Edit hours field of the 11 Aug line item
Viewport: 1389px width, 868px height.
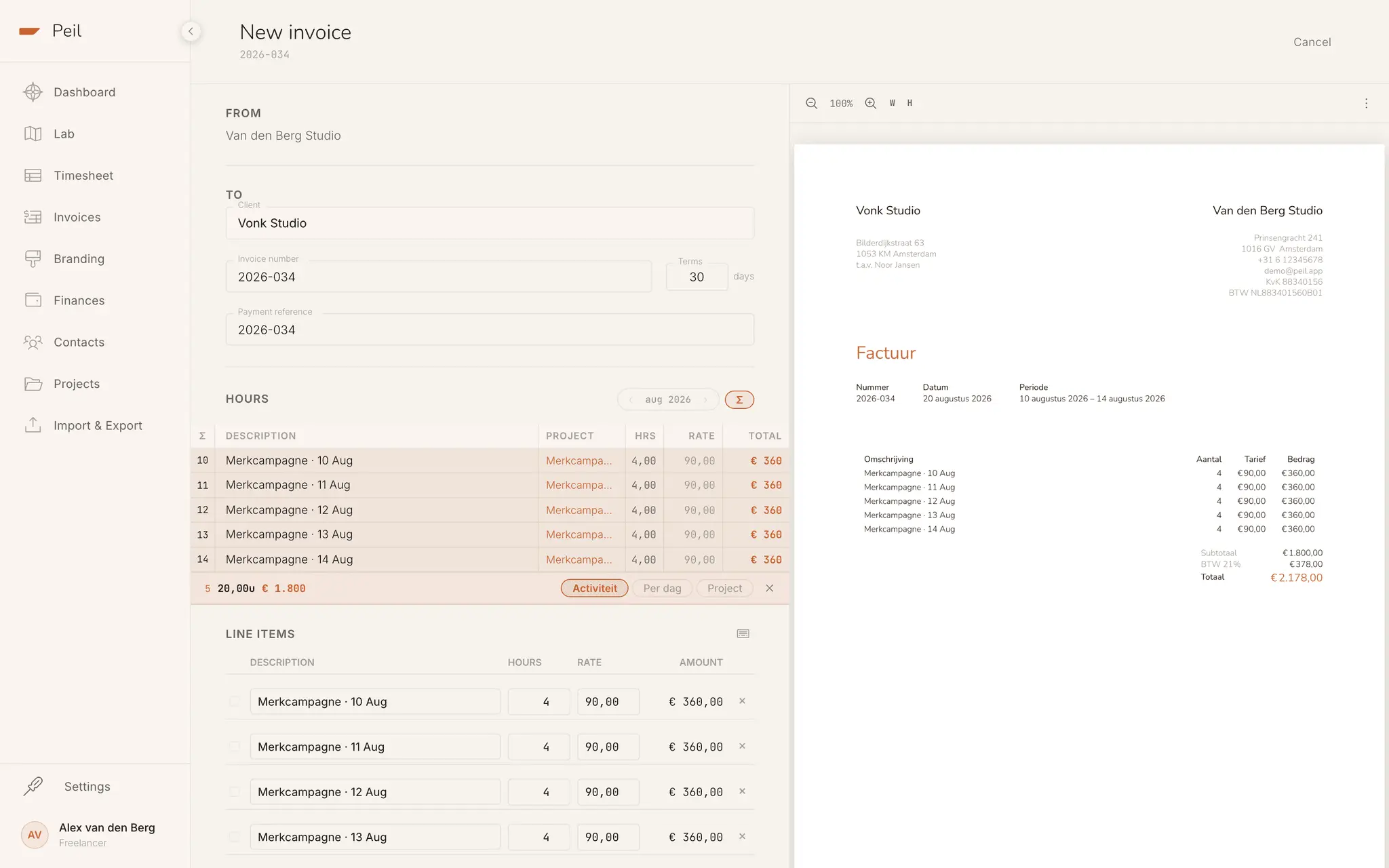pos(539,747)
